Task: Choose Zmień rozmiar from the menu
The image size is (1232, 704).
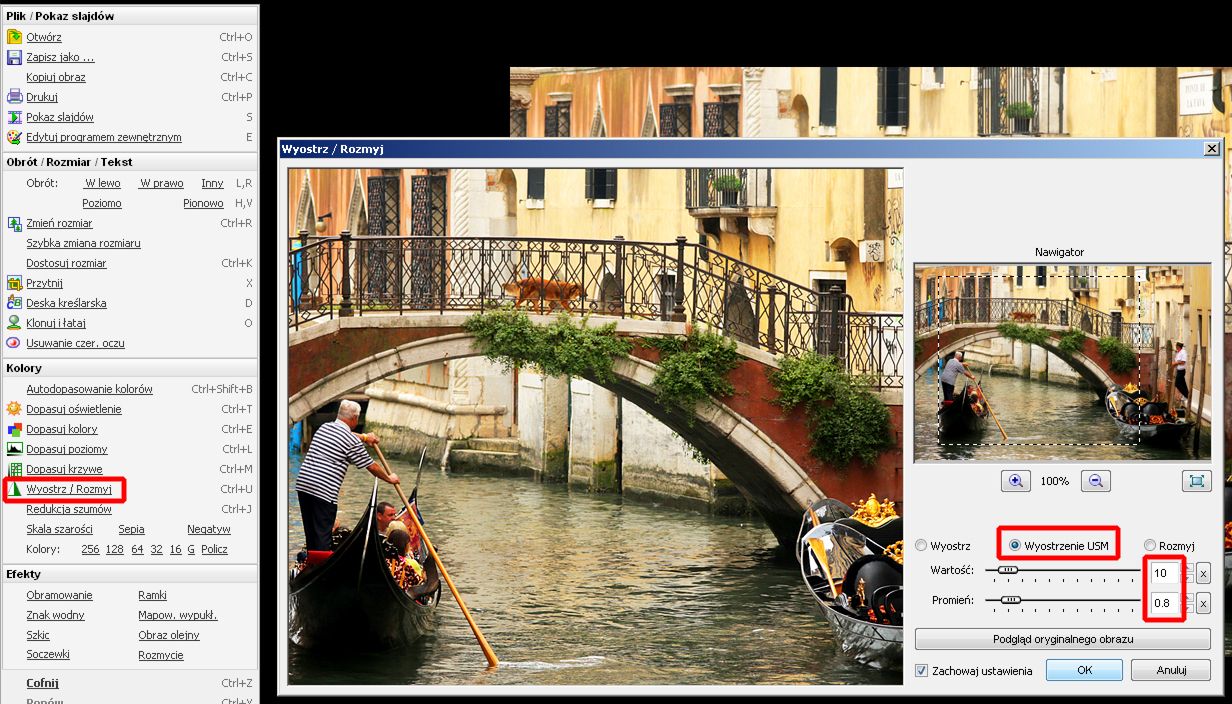Action: pos(59,223)
